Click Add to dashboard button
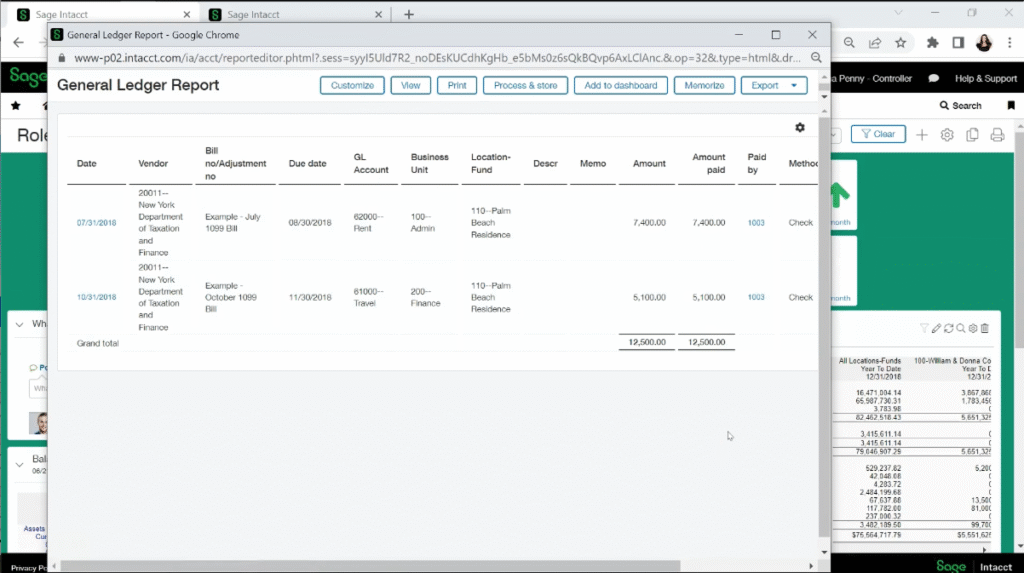1024x573 pixels. [620, 86]
